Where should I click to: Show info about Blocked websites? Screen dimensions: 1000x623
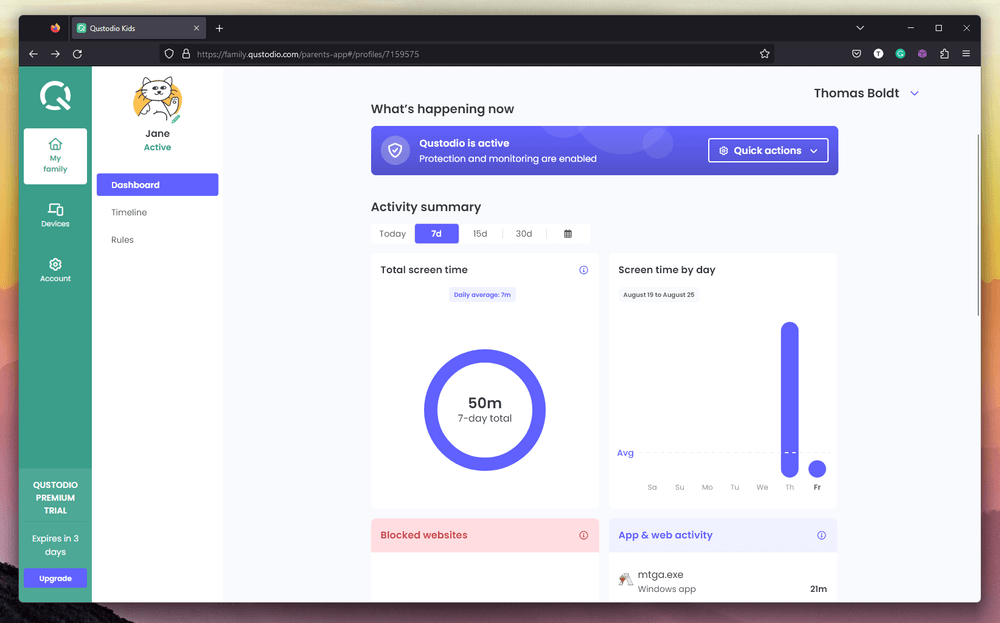pyautogui.click(x=584, y=535)
